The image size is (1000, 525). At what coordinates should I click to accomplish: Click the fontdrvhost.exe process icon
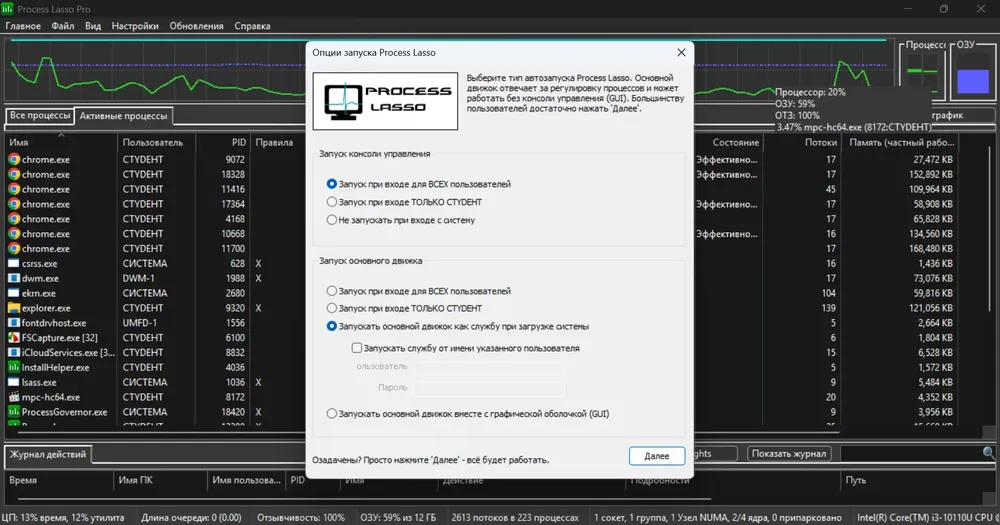14,323
